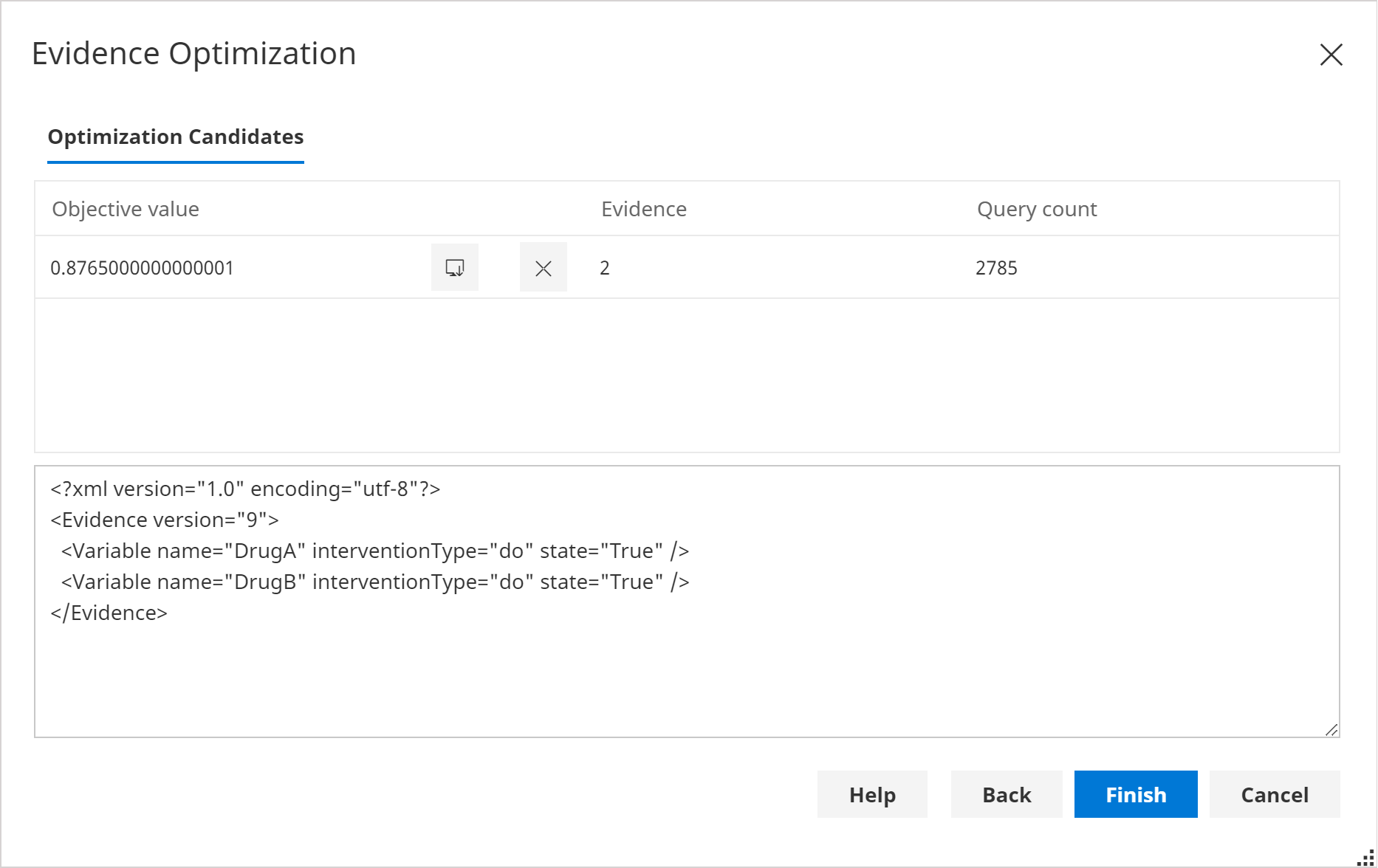1378x868 pixels.
Task: Close the Evidence Optimization dialog
Action: (1330, 55)
